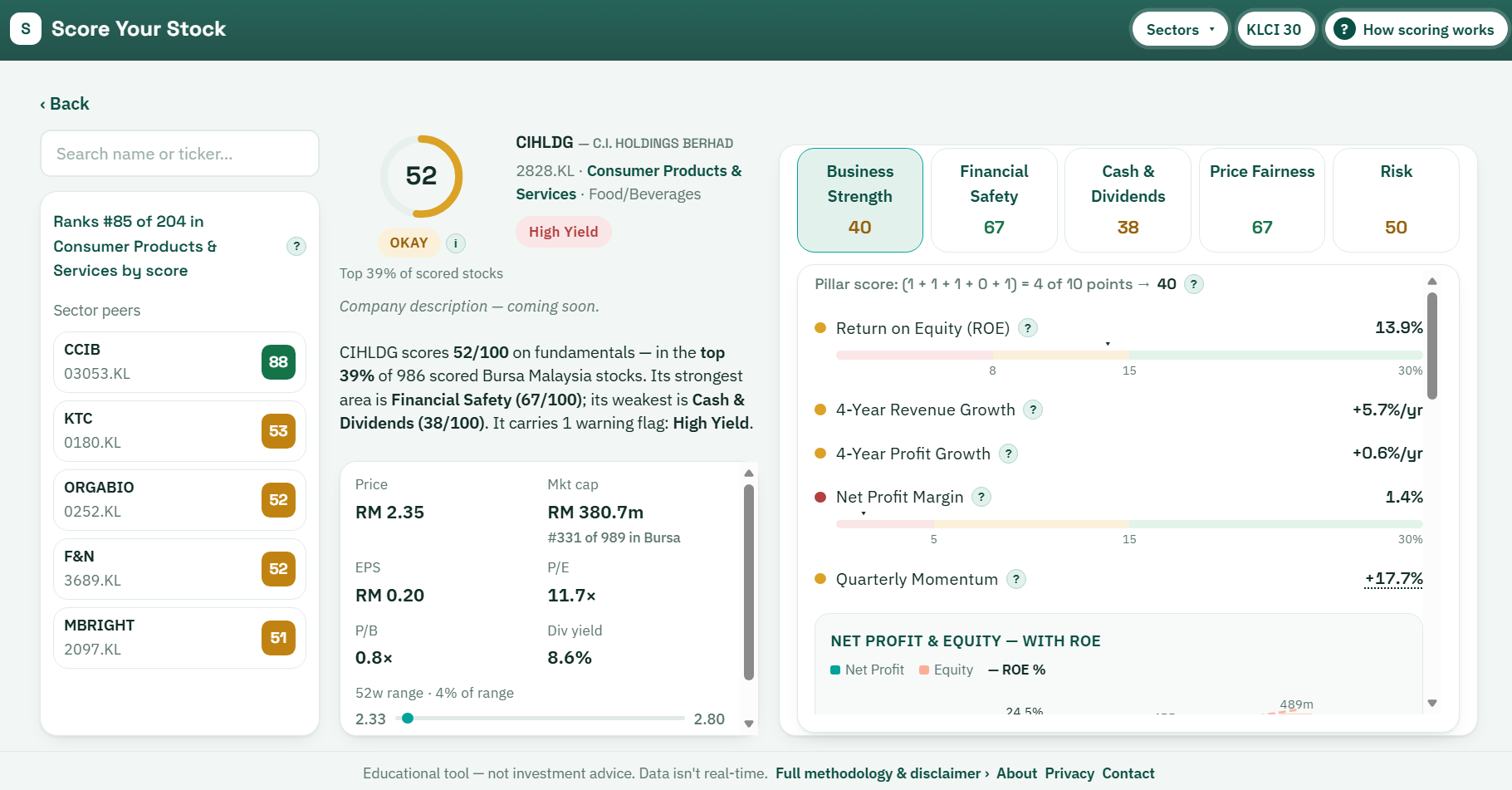The height and width of the screenshot is (790, 1512).
Task: Switch to Cash & Dividends tab
Action: tap(1128, 200)
